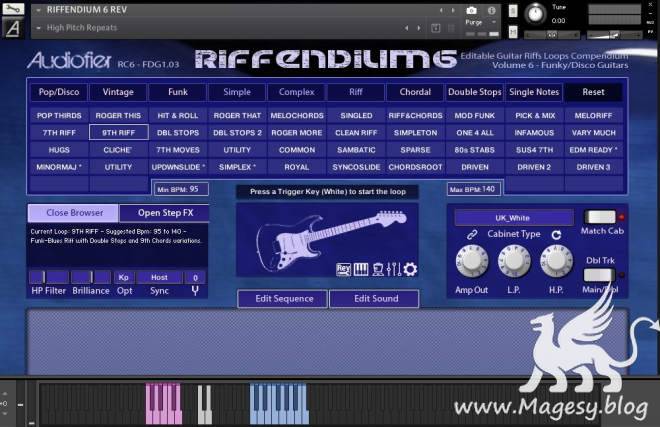The width and height of the screenshot is (660, 427).
Task: Load the 80s STABS loop
Action: click(474, 150)
